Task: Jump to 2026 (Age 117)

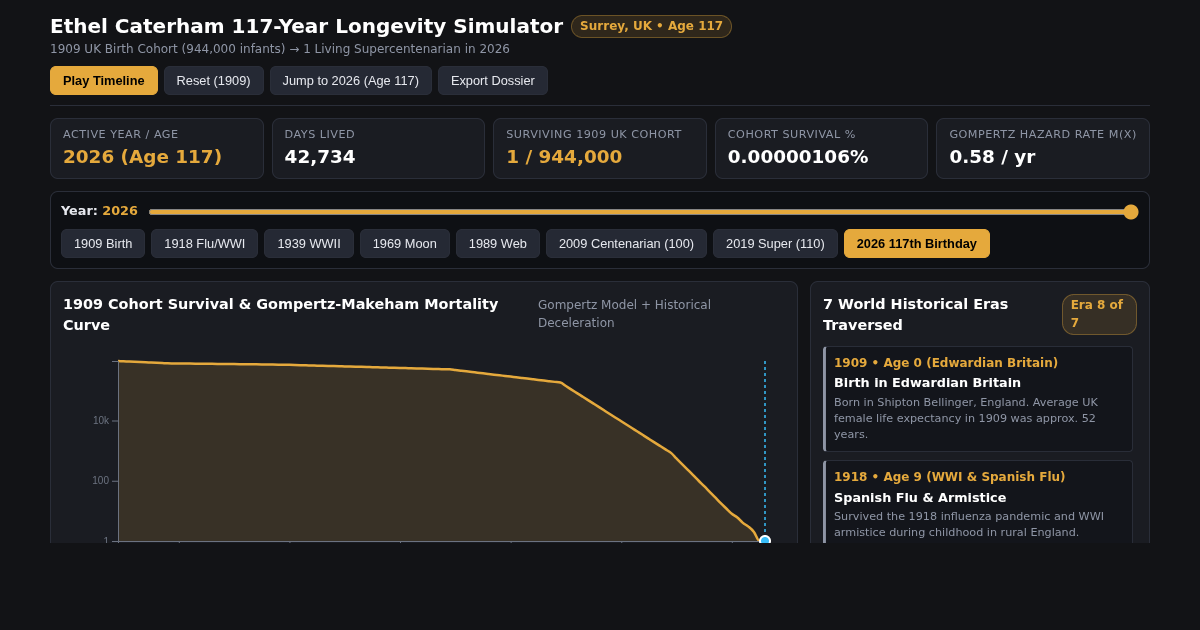Action: pos(351,81)
